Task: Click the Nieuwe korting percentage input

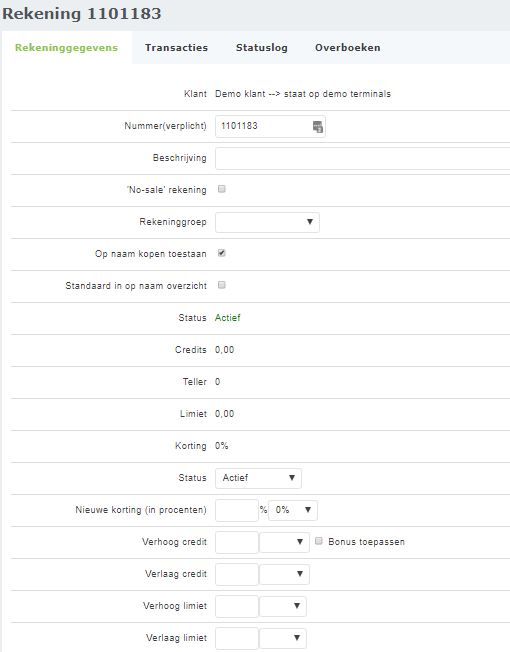Action: coord(237,510)
